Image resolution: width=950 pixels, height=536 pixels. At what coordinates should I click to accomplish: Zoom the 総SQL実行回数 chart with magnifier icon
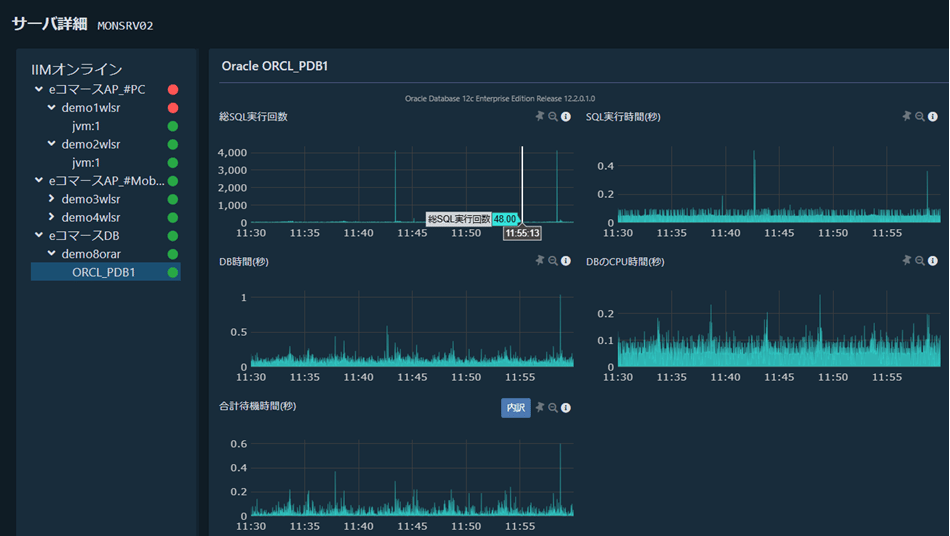click(553, 116)
